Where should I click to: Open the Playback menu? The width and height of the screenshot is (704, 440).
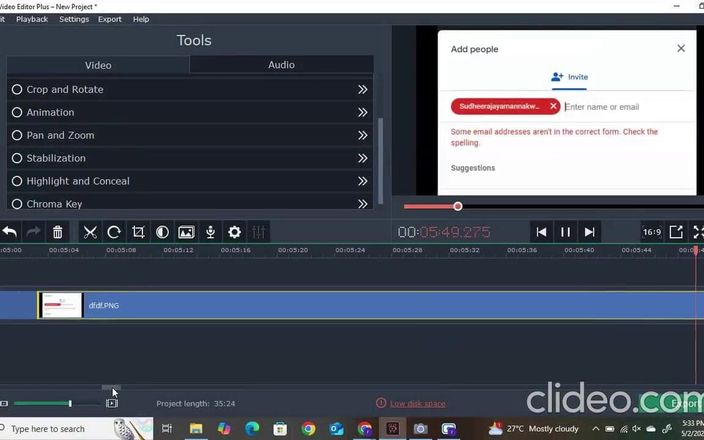point(32,19)
